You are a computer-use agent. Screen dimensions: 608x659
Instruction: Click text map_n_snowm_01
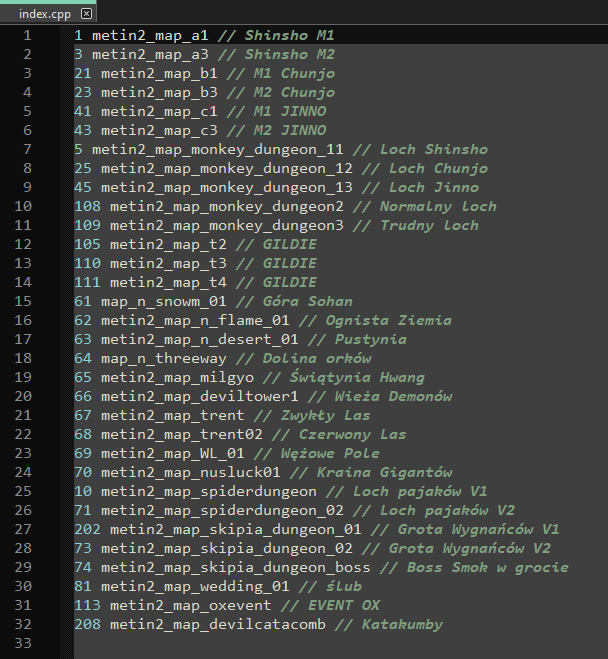163,301
